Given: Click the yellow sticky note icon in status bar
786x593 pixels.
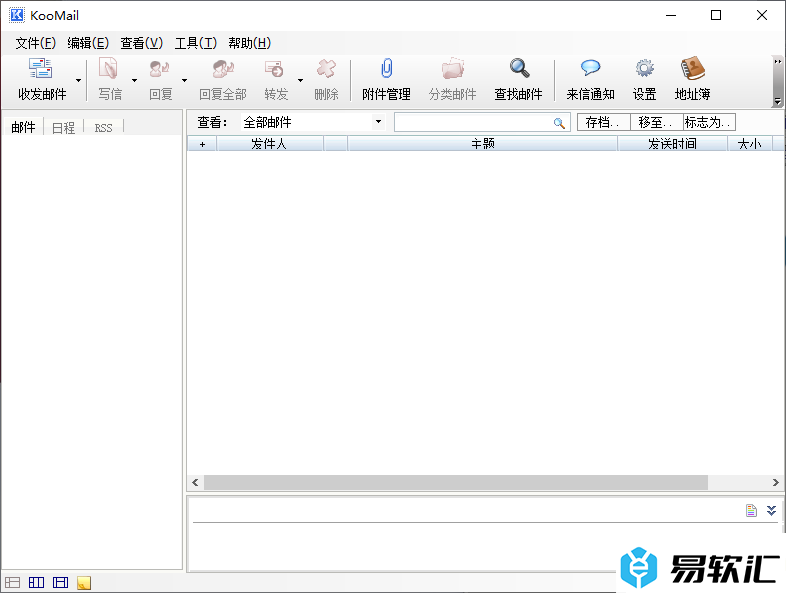Looking at the screenshot, I should click(84, 583).
